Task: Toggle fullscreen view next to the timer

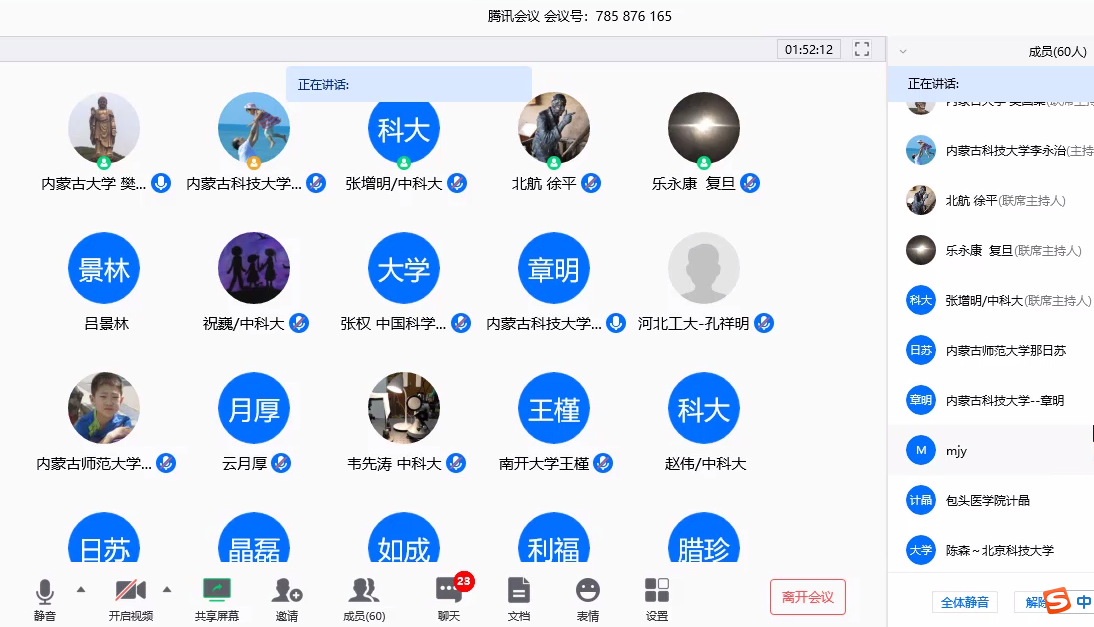Action: [x=862, y=49]
